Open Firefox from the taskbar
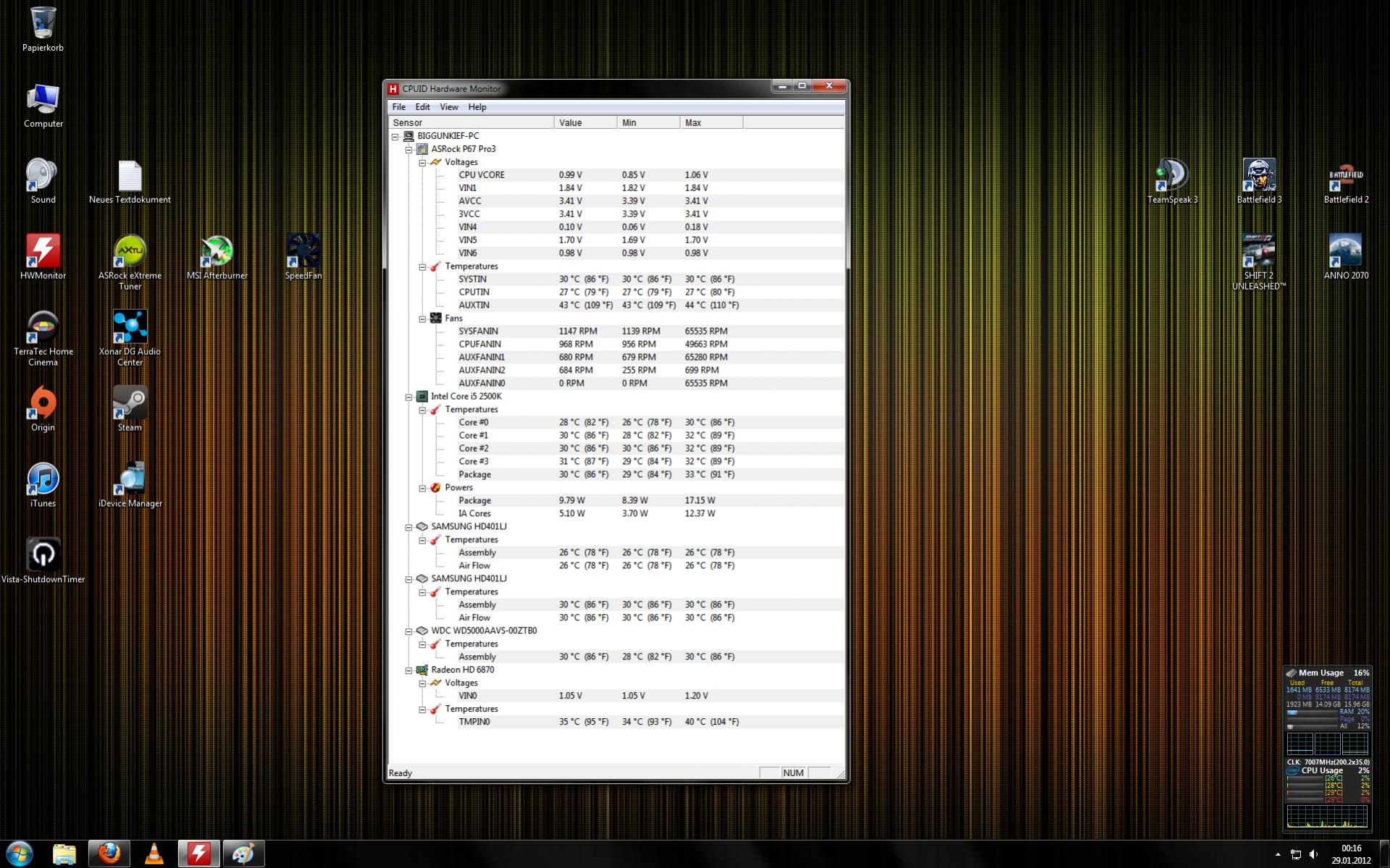The width and height of the screenshot is (1390, 868). (x=109, y=854)
